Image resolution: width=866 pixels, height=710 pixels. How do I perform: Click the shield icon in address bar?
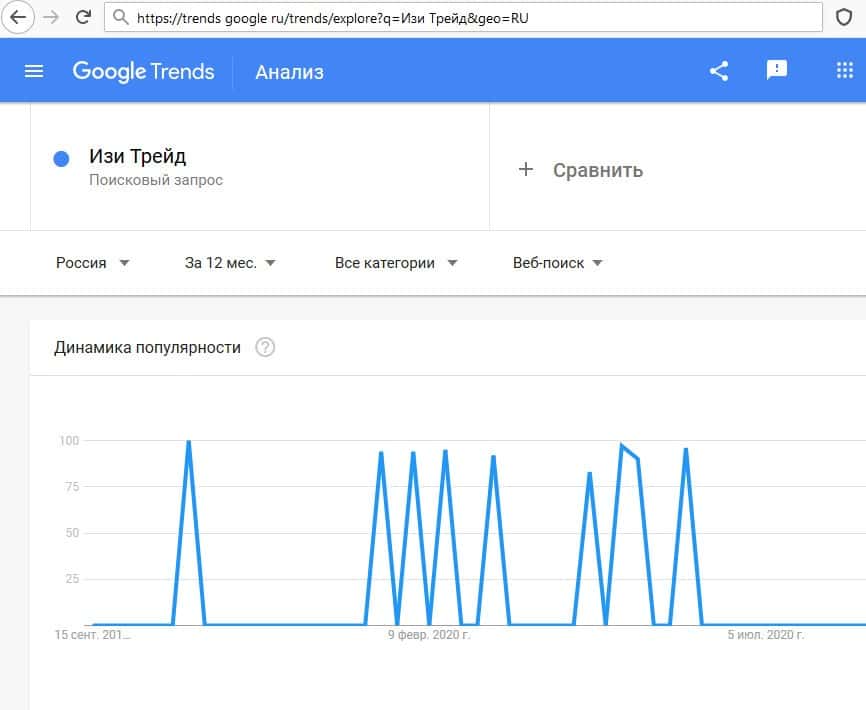click(843, 17)
